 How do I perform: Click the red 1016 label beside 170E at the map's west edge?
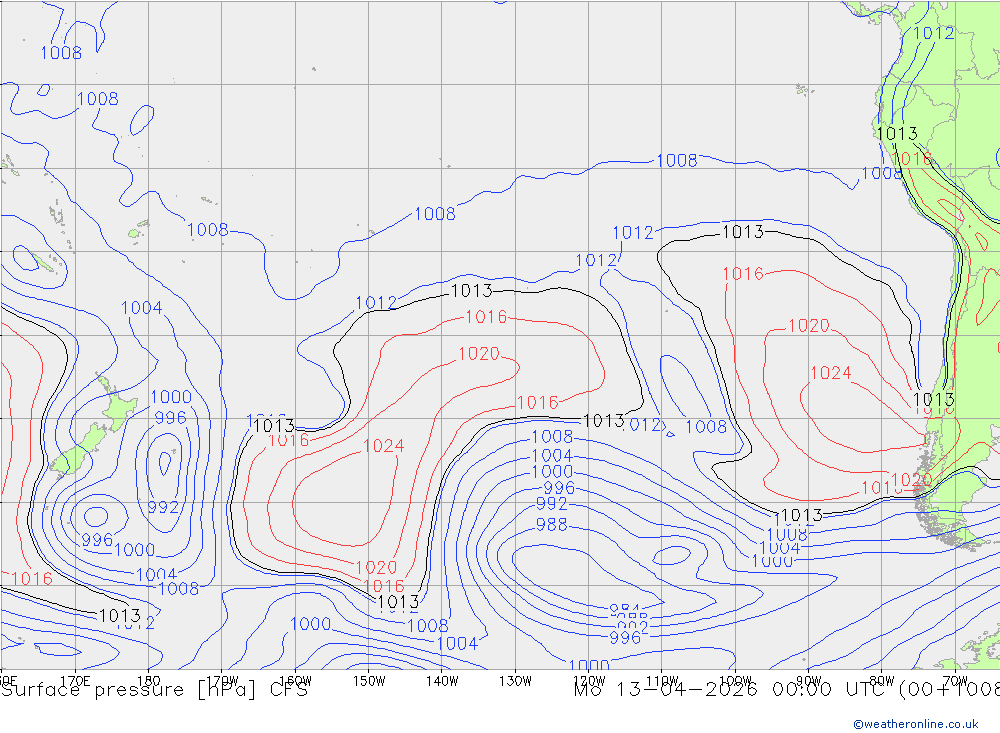pos(32,579)
